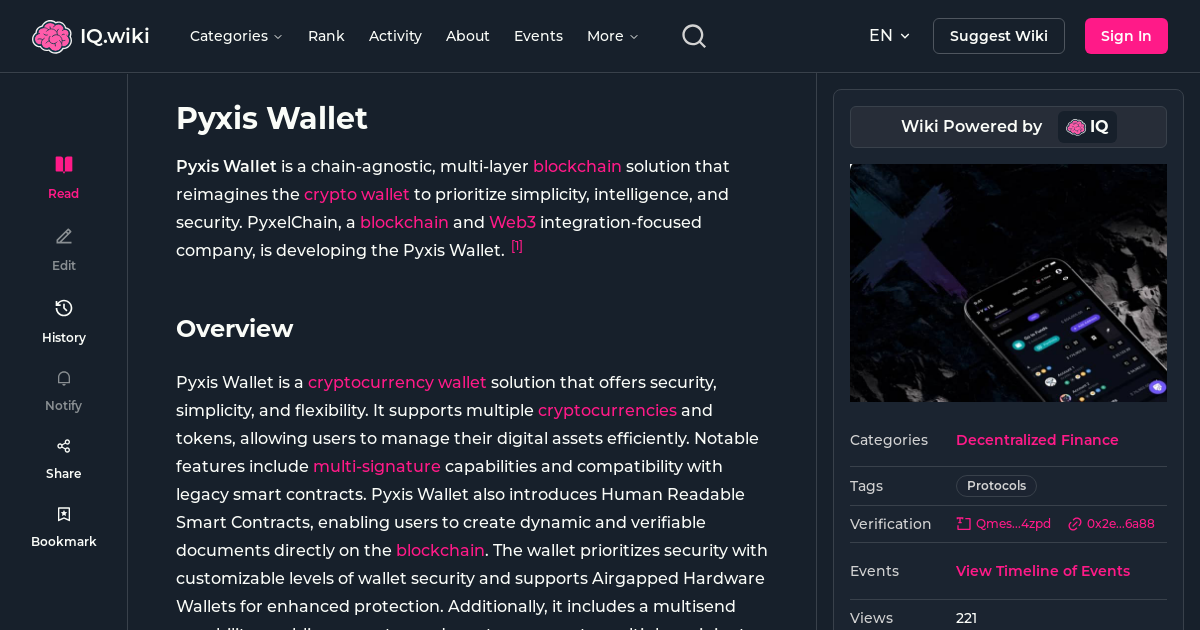Expand the EN language selector
This screenshot has height=630, width=1200.
tap(889, 35)
